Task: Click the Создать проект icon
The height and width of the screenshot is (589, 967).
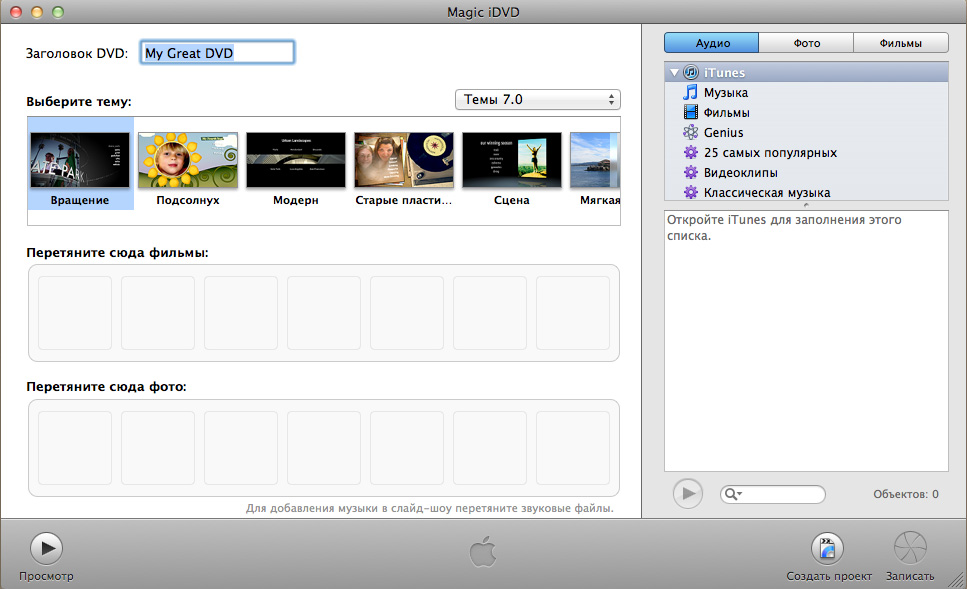Action: pos(827,548)
